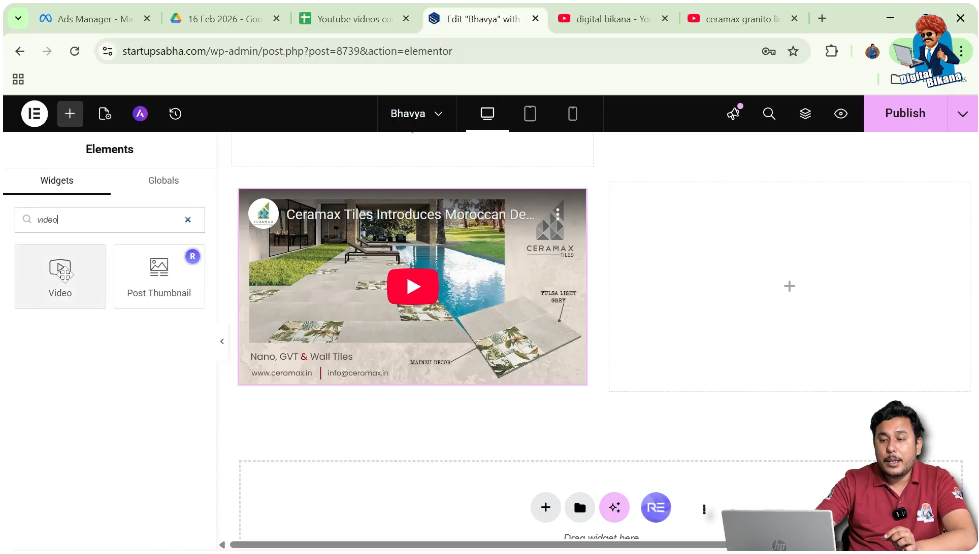Bookmark this page with star icon
Screen dimensions: 979x554
(x=793, y=51)
